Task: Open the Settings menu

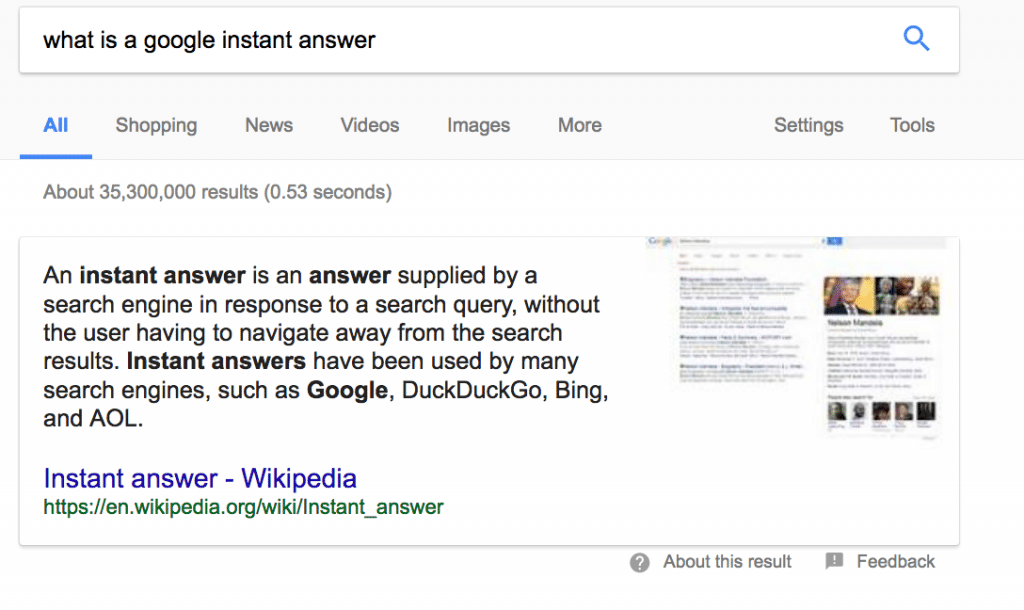Action: [x=808, y=125]
